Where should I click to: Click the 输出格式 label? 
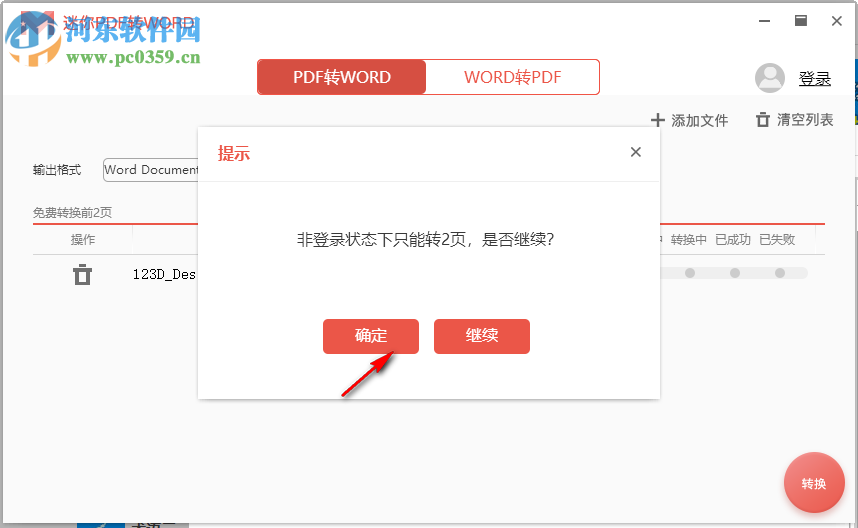pos(57,170)
